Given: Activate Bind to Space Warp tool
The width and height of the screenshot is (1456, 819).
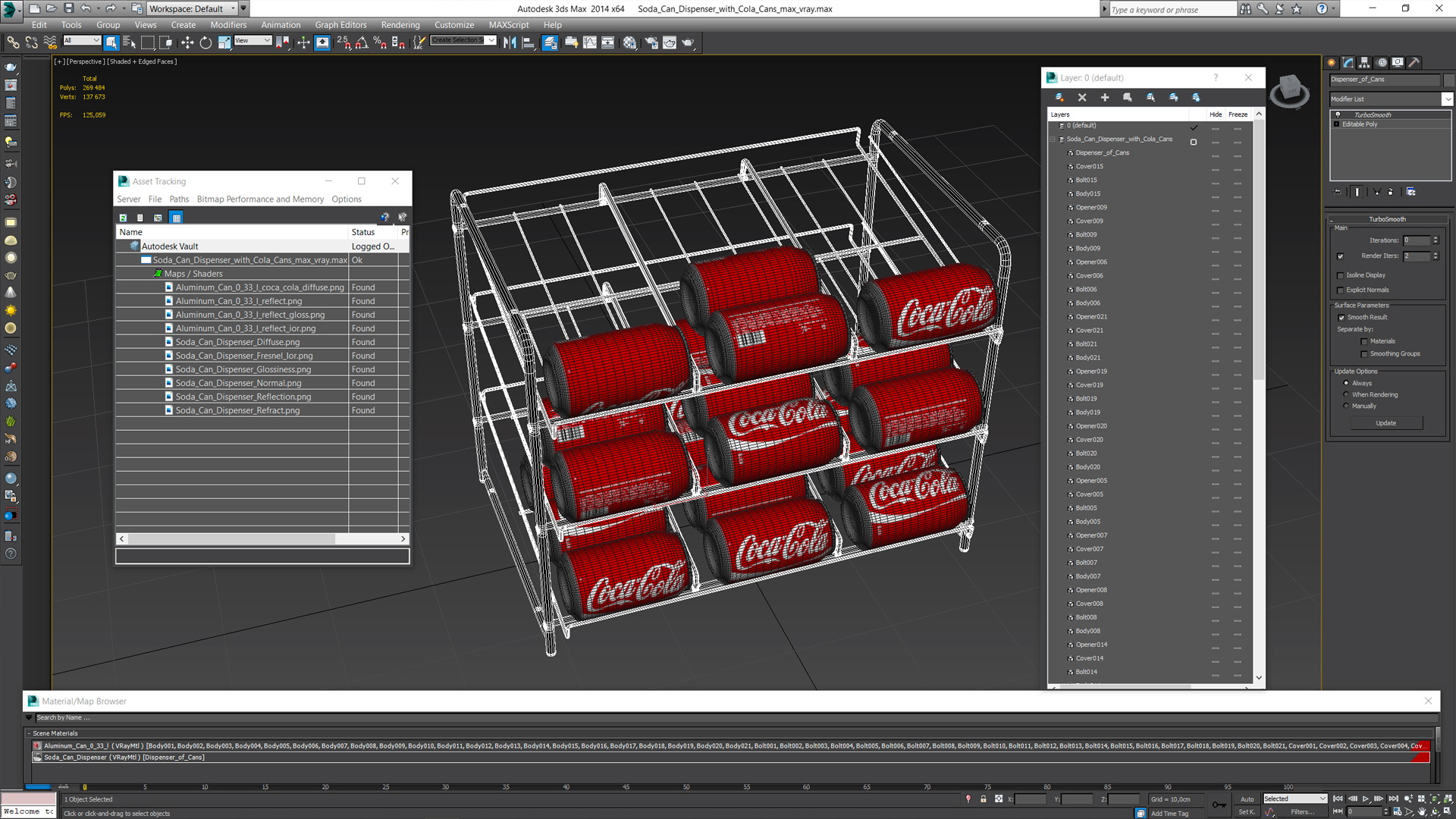Looking at the screenshot, I should click(x=50, y=42).
